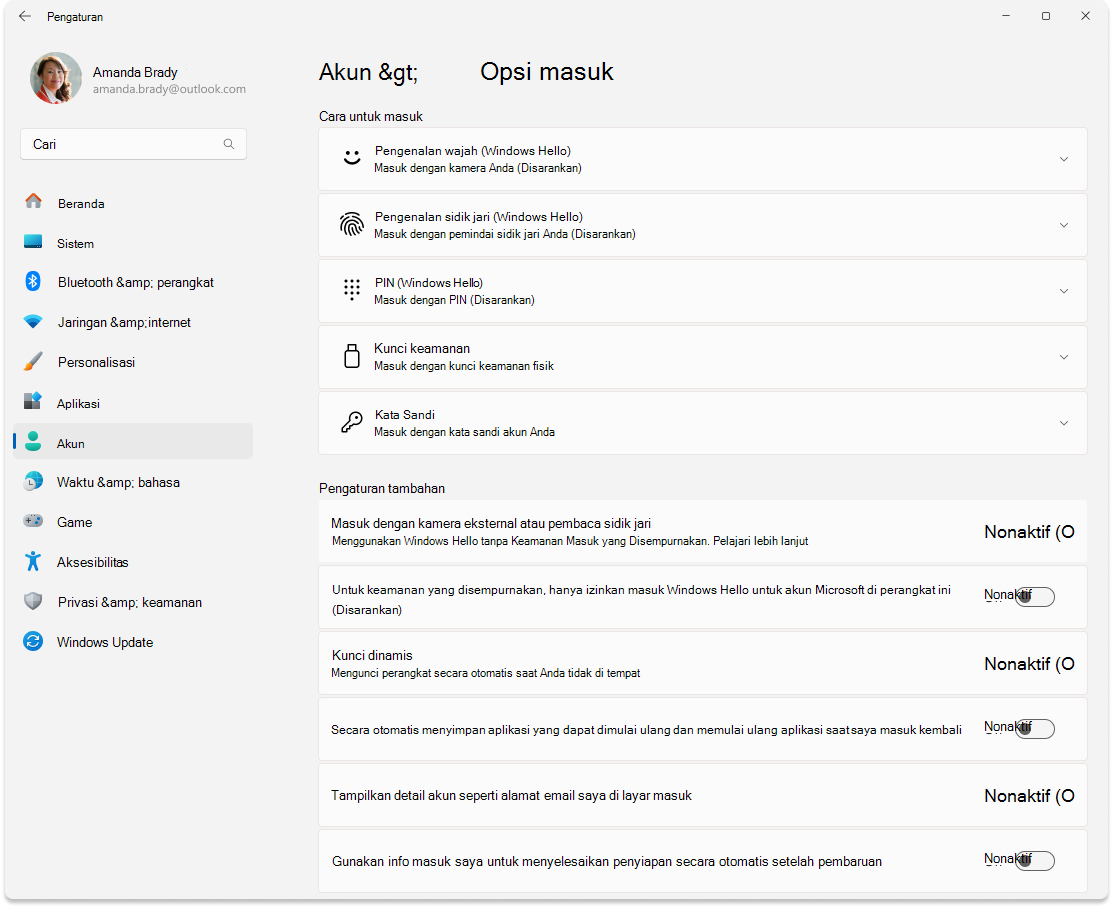Click the Amanda Brady account name

tap(135, 72)
